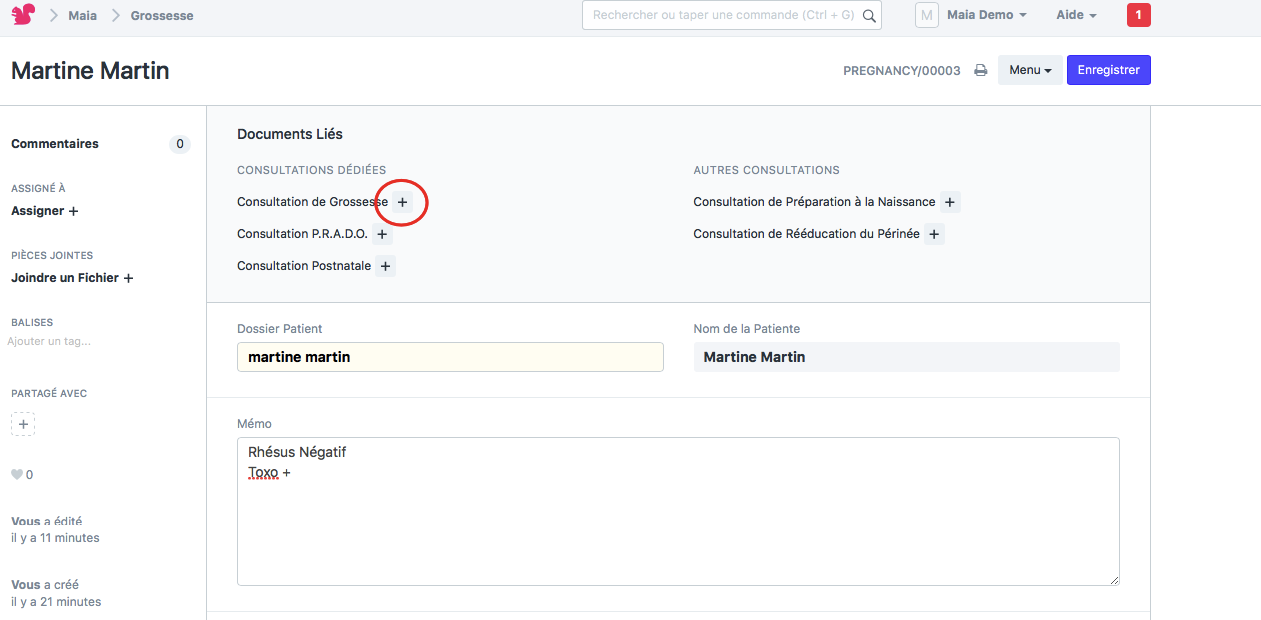Screen dimensions: 1261x620
Task: Attach a file via Joindre un Fichier
Action: point(70,278)
